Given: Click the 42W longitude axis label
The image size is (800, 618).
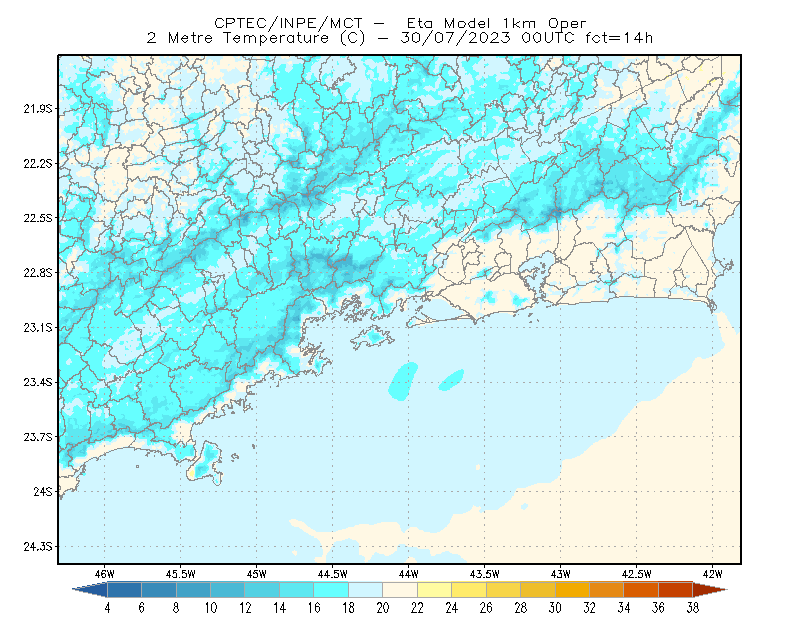Looking at the screenshot, I should pos(712,574).
